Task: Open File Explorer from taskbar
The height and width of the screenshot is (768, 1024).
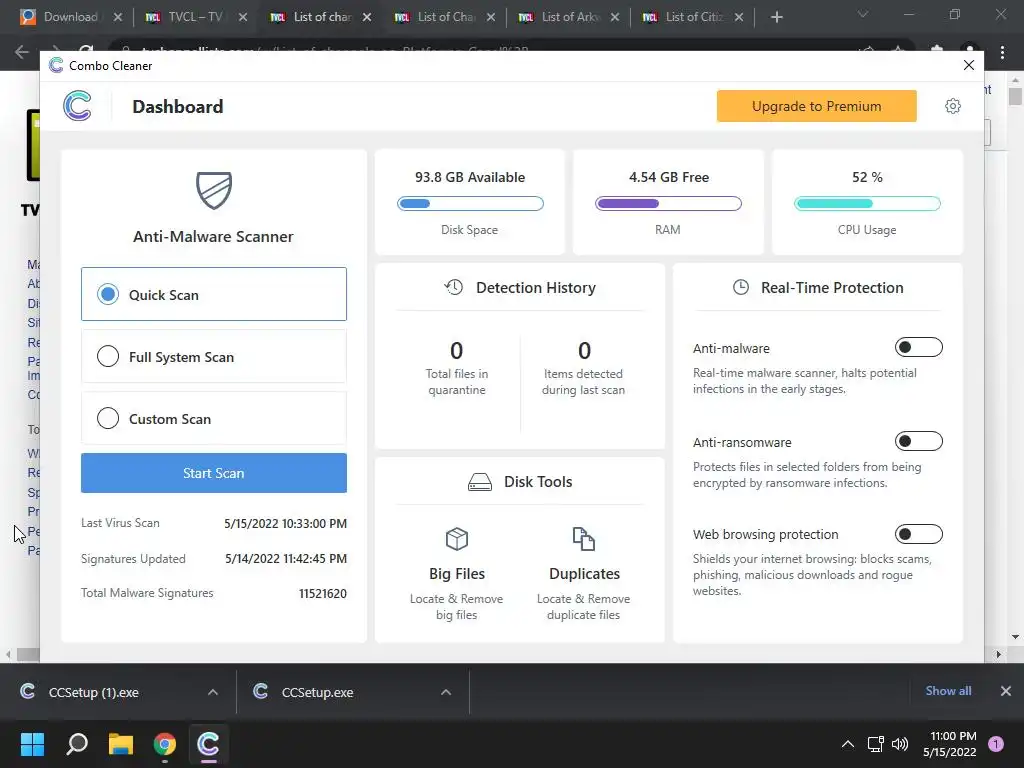Action: 121,744
